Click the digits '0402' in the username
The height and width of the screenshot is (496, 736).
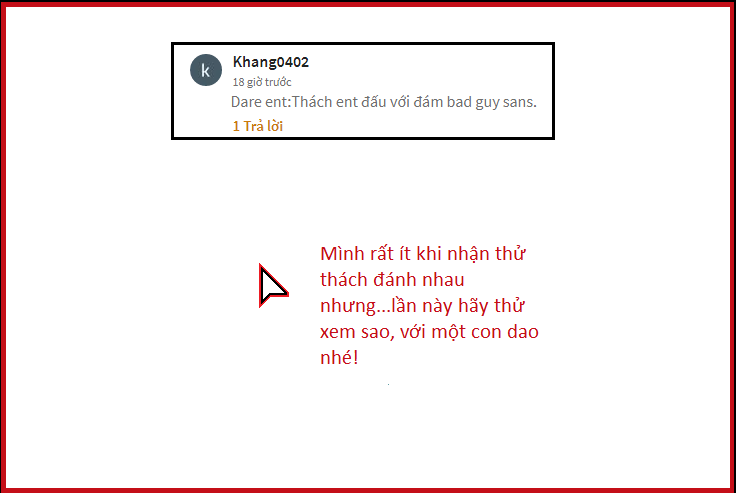click(293, 62)
